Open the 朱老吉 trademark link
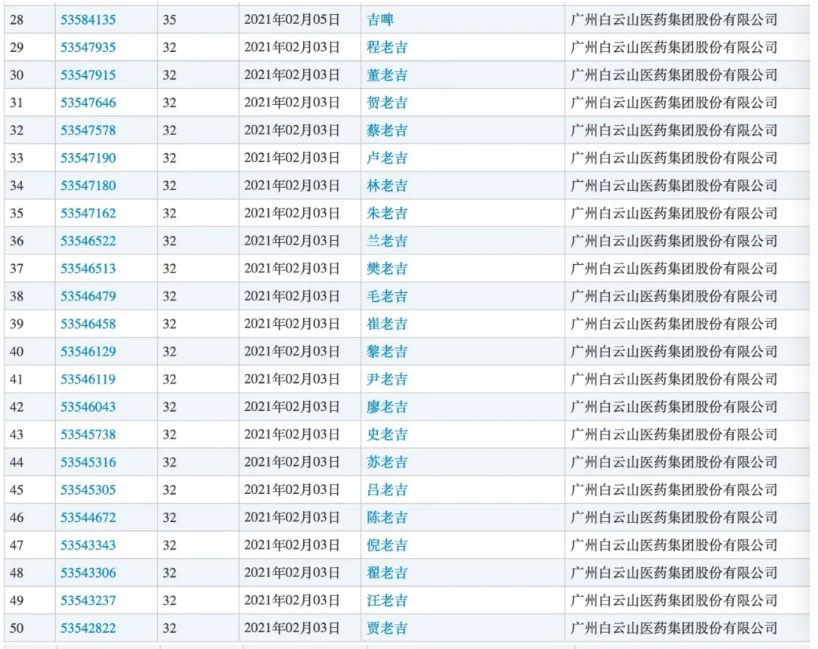 (387, 213)
